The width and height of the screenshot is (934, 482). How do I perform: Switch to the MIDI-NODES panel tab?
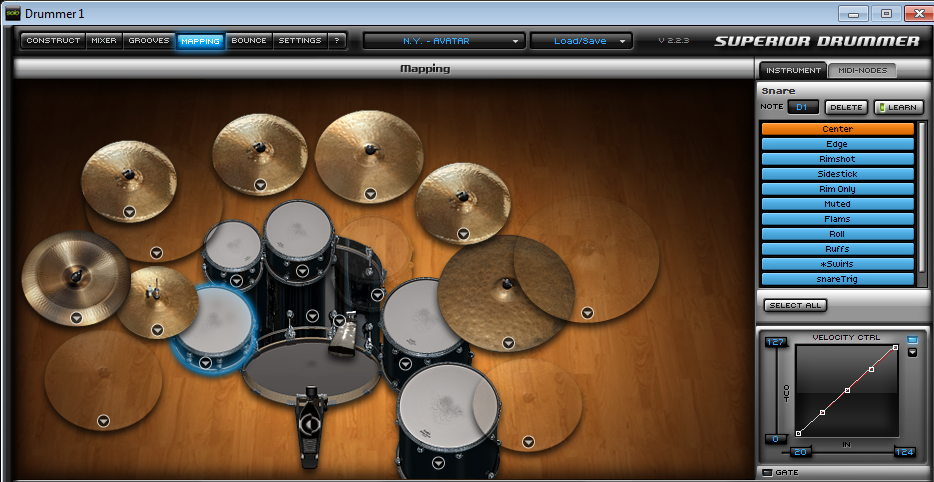click(x=863, y=70)
